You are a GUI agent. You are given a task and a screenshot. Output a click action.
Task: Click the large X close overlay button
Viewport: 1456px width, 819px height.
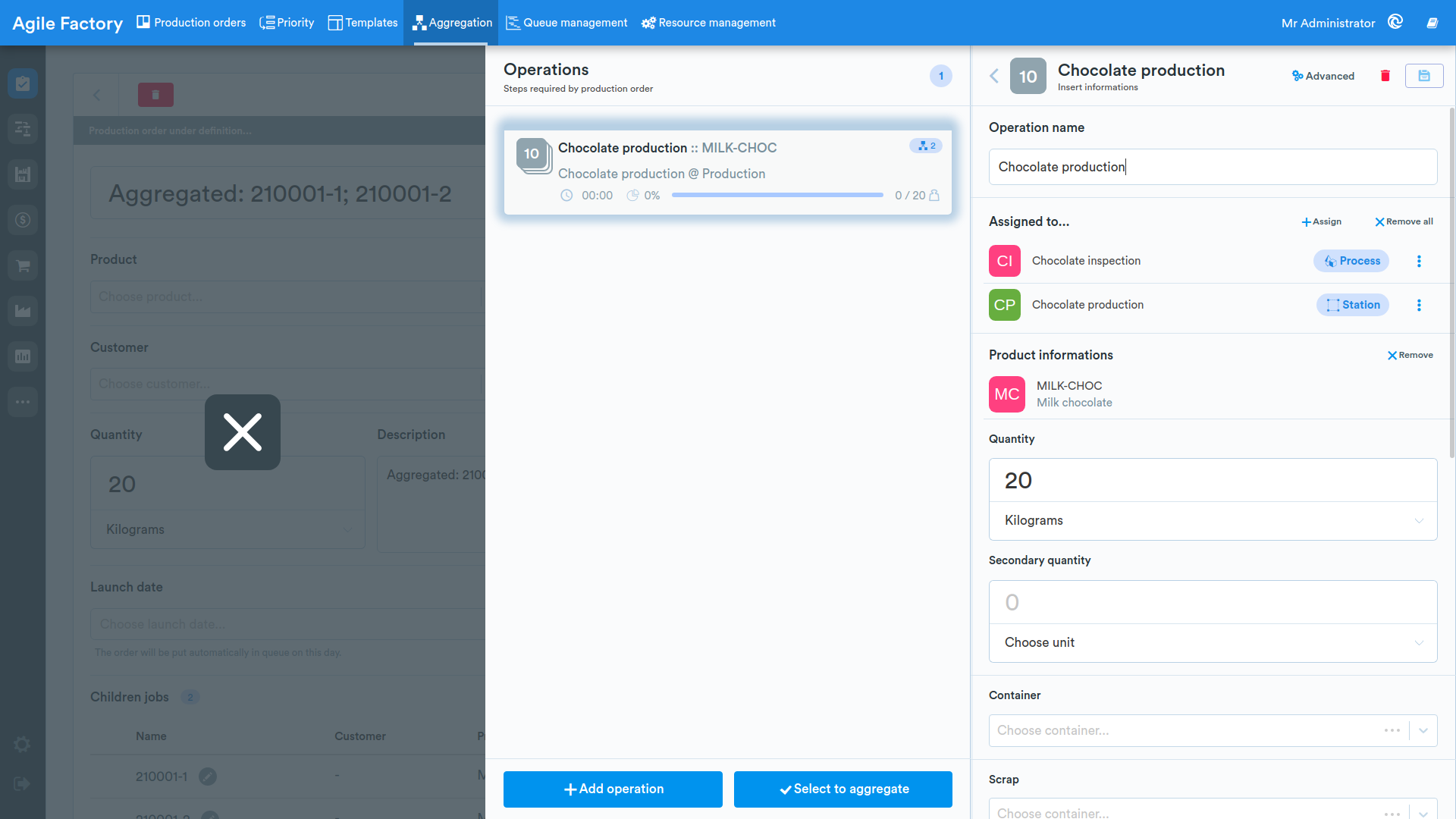click(x=243, y=432)
